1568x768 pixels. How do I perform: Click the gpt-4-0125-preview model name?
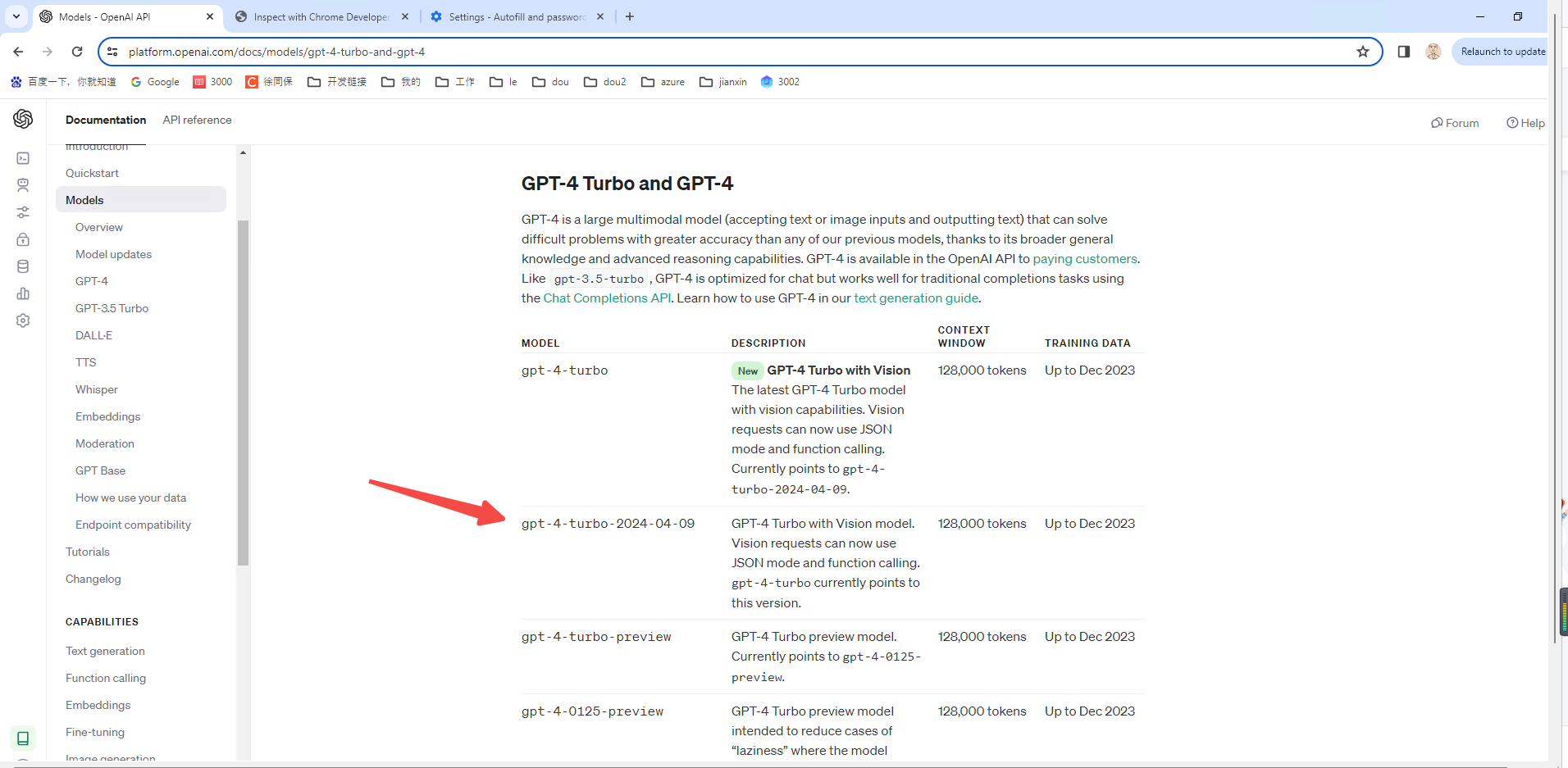[593, 711]
